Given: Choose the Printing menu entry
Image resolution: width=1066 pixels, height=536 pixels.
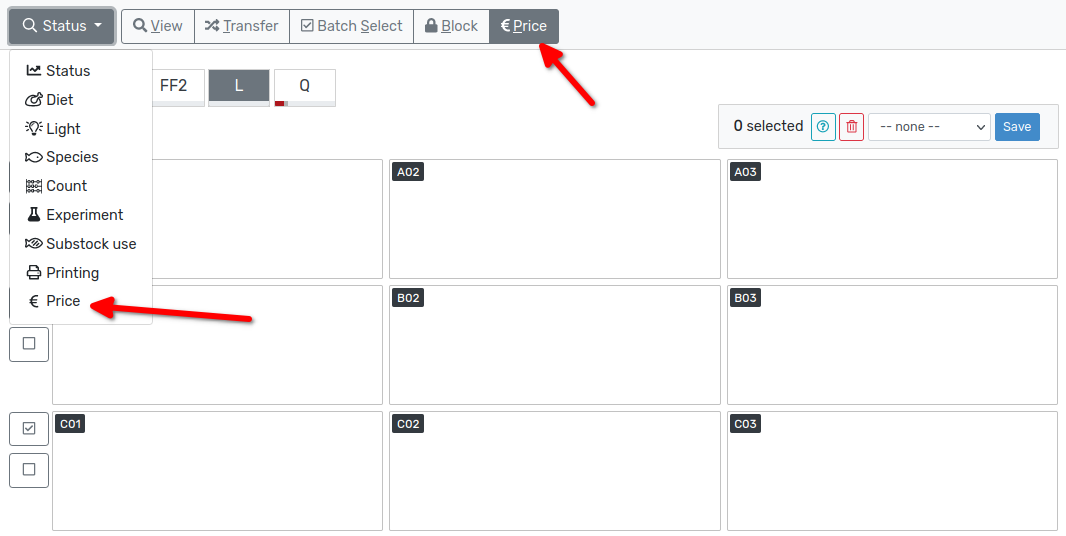Looking at the screenshot, I should click(72, 273).
